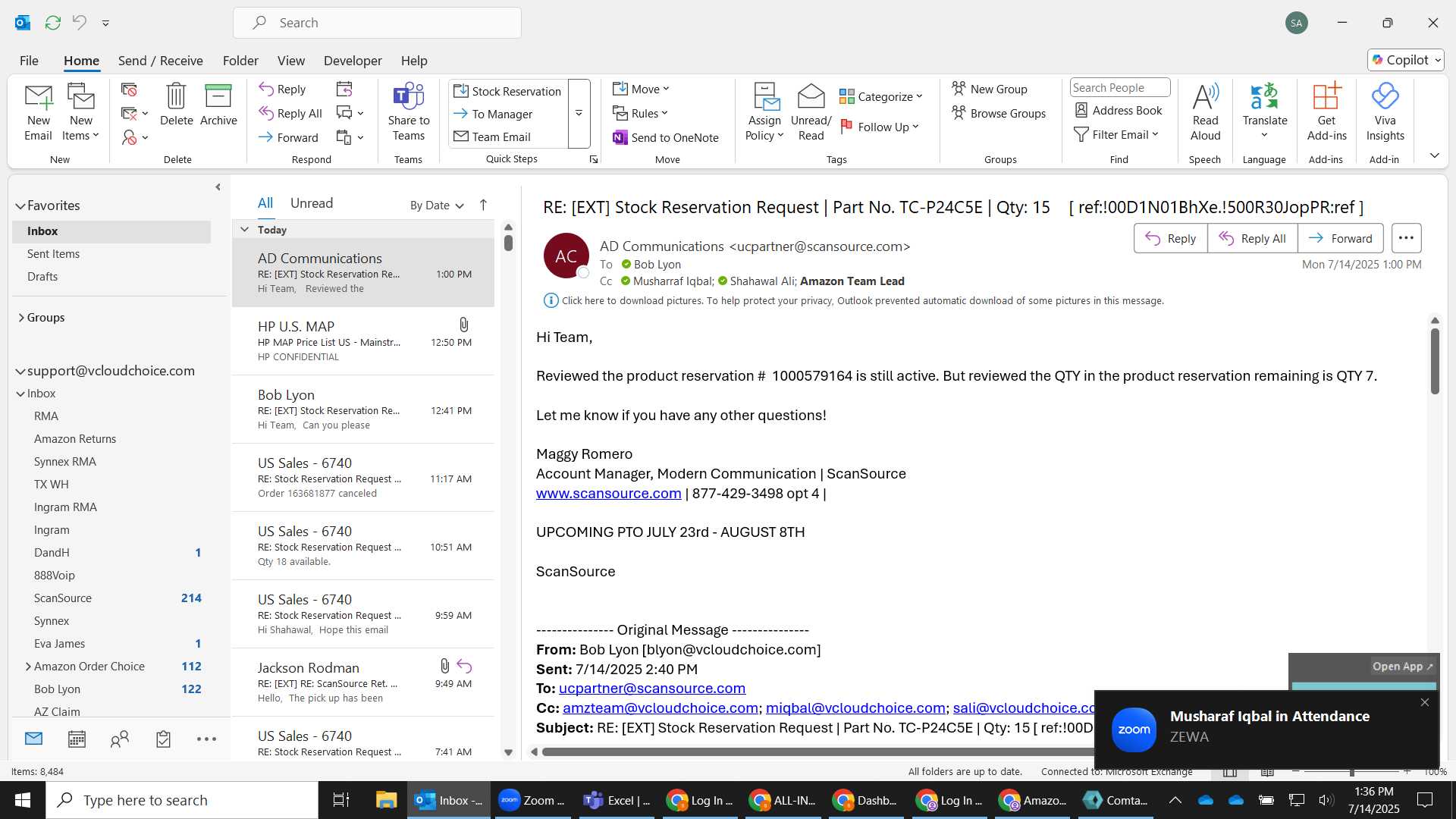Archive the selected message
1456x819 pixels.
tap(218, 105)
